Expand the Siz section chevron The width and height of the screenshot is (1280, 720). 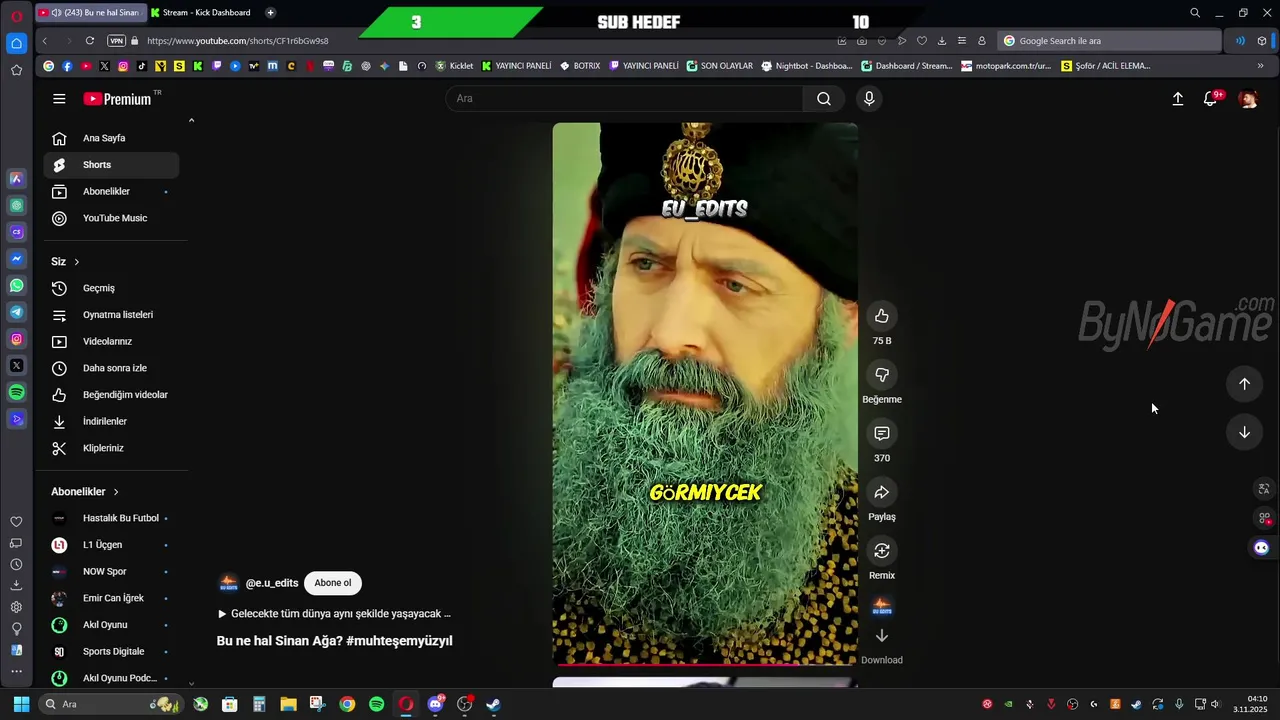76,262
